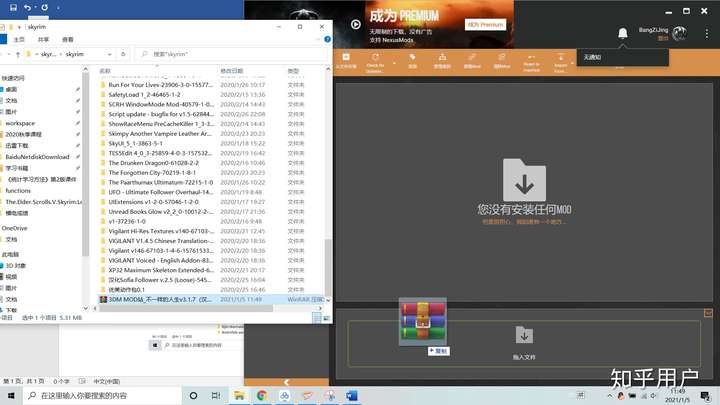Select the SkyUI_5_1-3863-5-1 folder
This screenshot has height=405, width=720.
[x=136, y=143]
